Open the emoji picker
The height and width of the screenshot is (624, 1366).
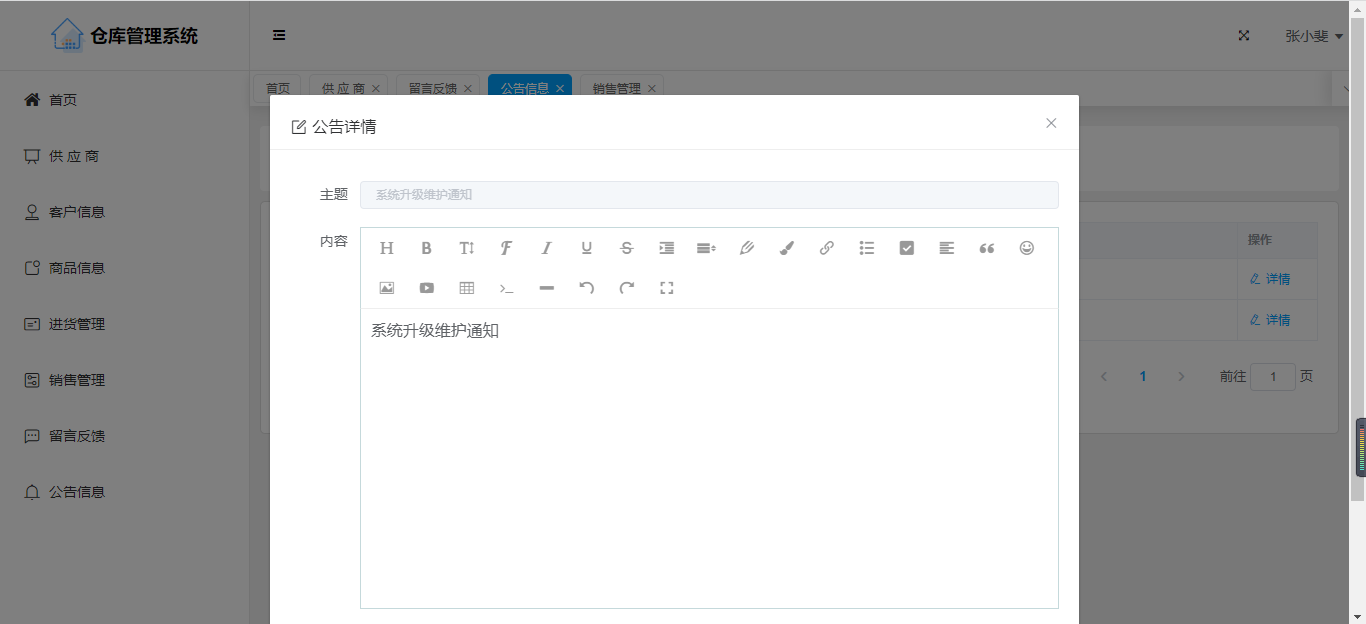[1027, 248]
